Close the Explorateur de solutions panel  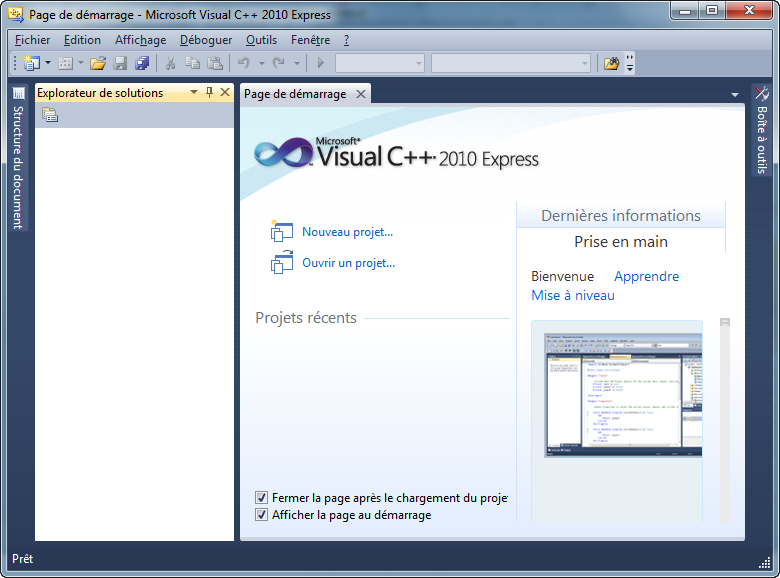tap(225, 93)
